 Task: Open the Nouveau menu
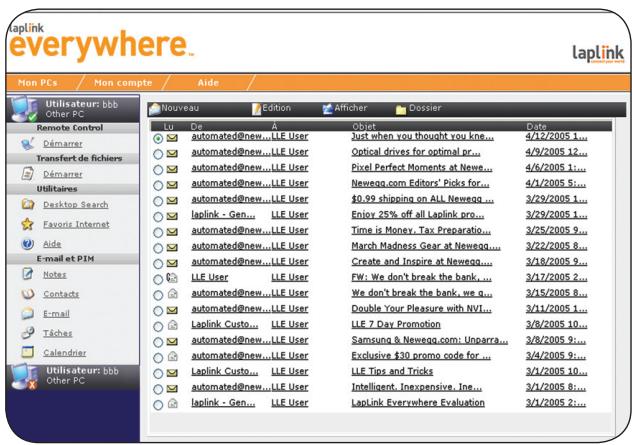180,108
